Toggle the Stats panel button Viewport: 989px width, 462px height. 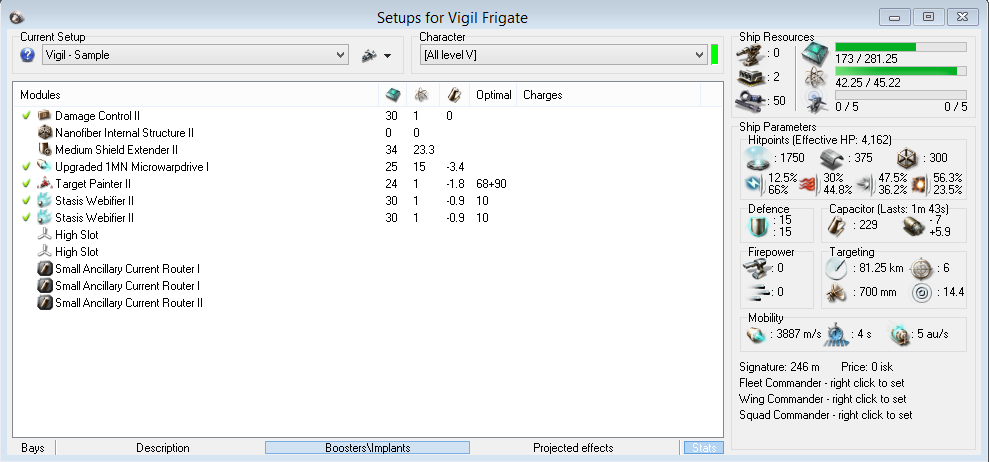tap(704, 448)
